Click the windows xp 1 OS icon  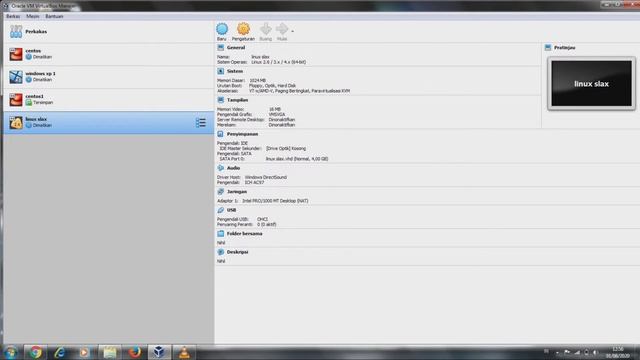click(16, 77)
